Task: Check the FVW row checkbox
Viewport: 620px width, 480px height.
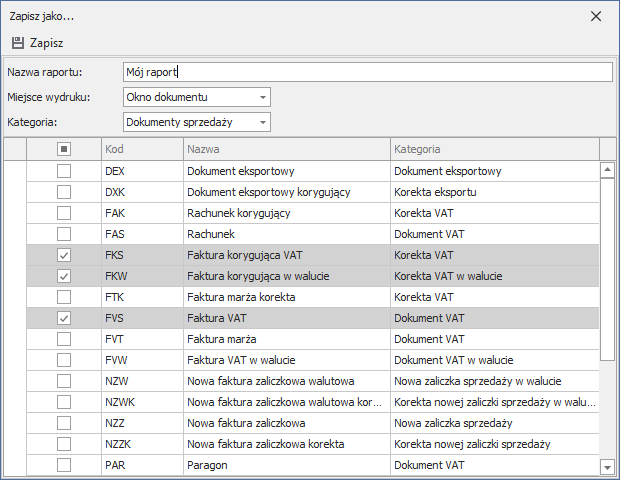Action: pos(64,360)
